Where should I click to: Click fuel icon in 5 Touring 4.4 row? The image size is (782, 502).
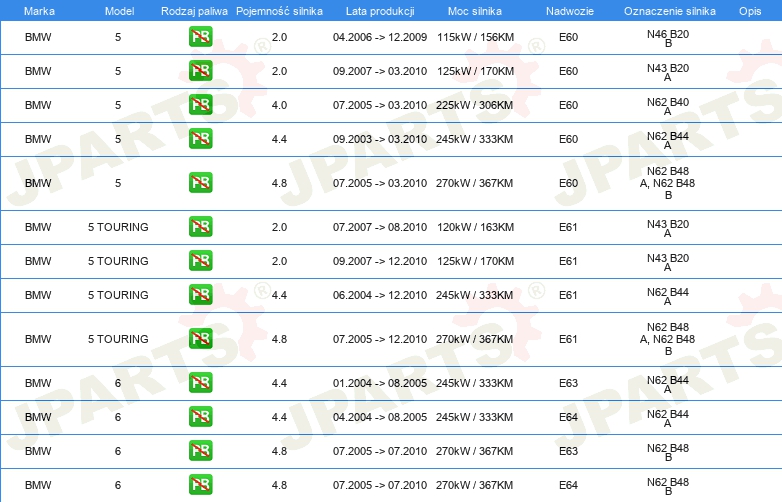(200, 295)
